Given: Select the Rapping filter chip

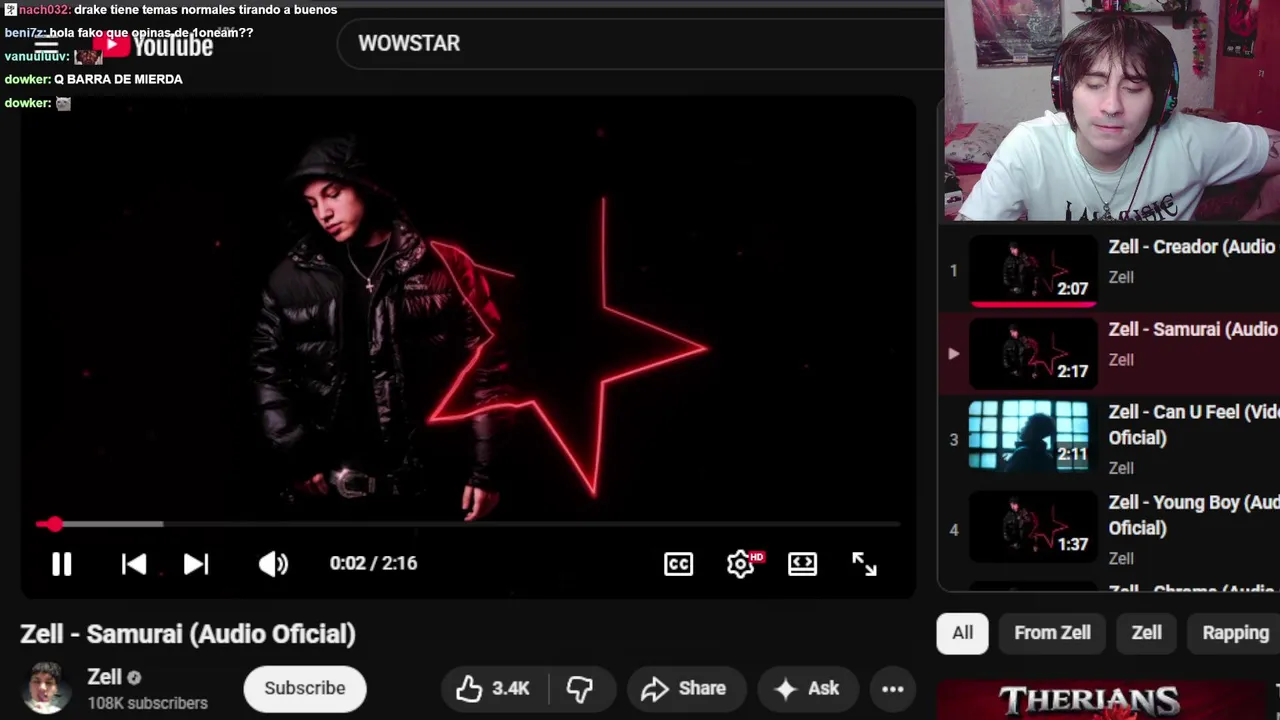Looking at the screenshot, I should click(1235, 633).
